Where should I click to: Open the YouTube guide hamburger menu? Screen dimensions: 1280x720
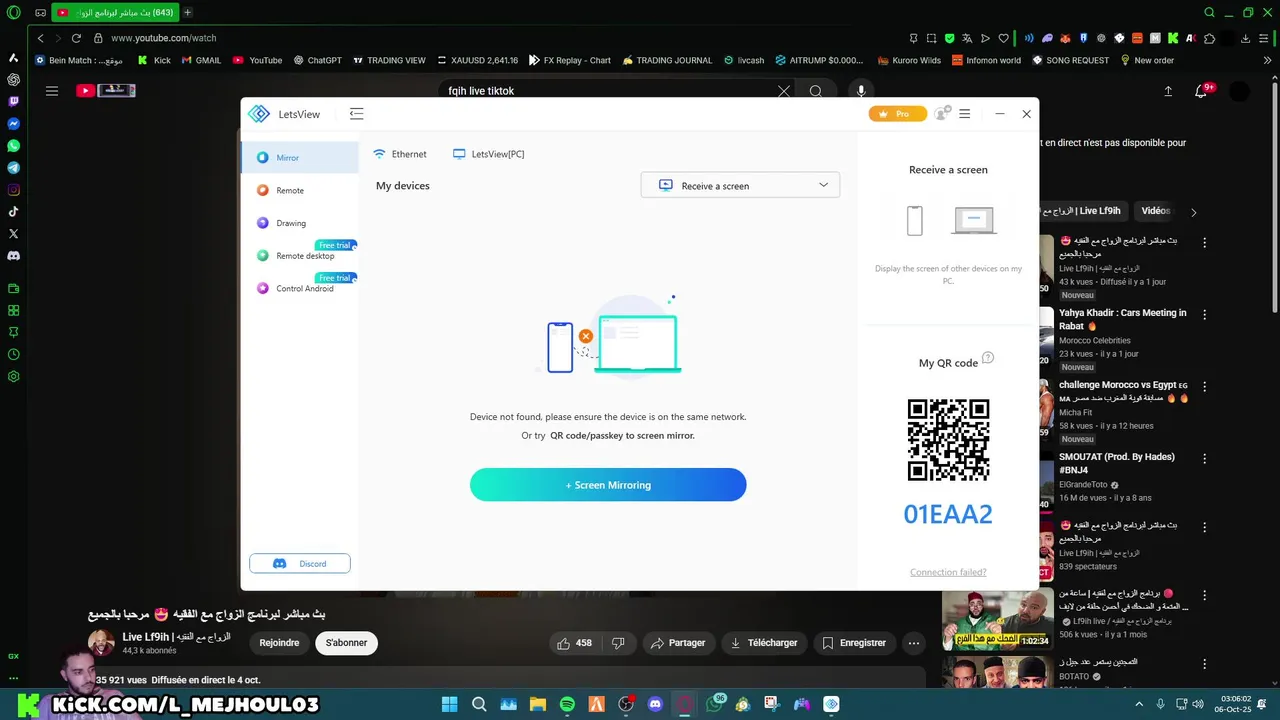[51, 91]
